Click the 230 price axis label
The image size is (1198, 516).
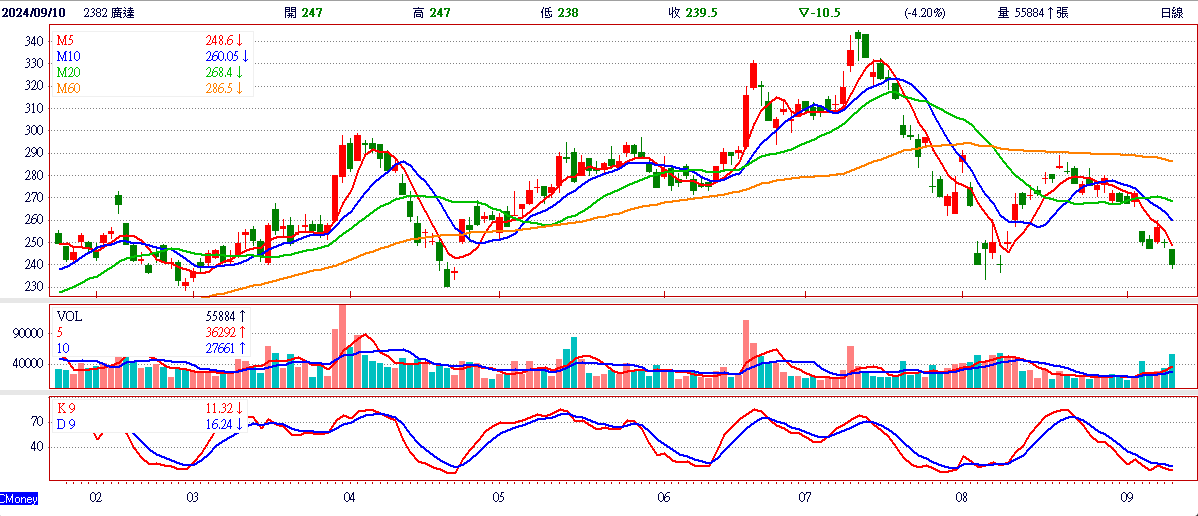pos(32,287)
